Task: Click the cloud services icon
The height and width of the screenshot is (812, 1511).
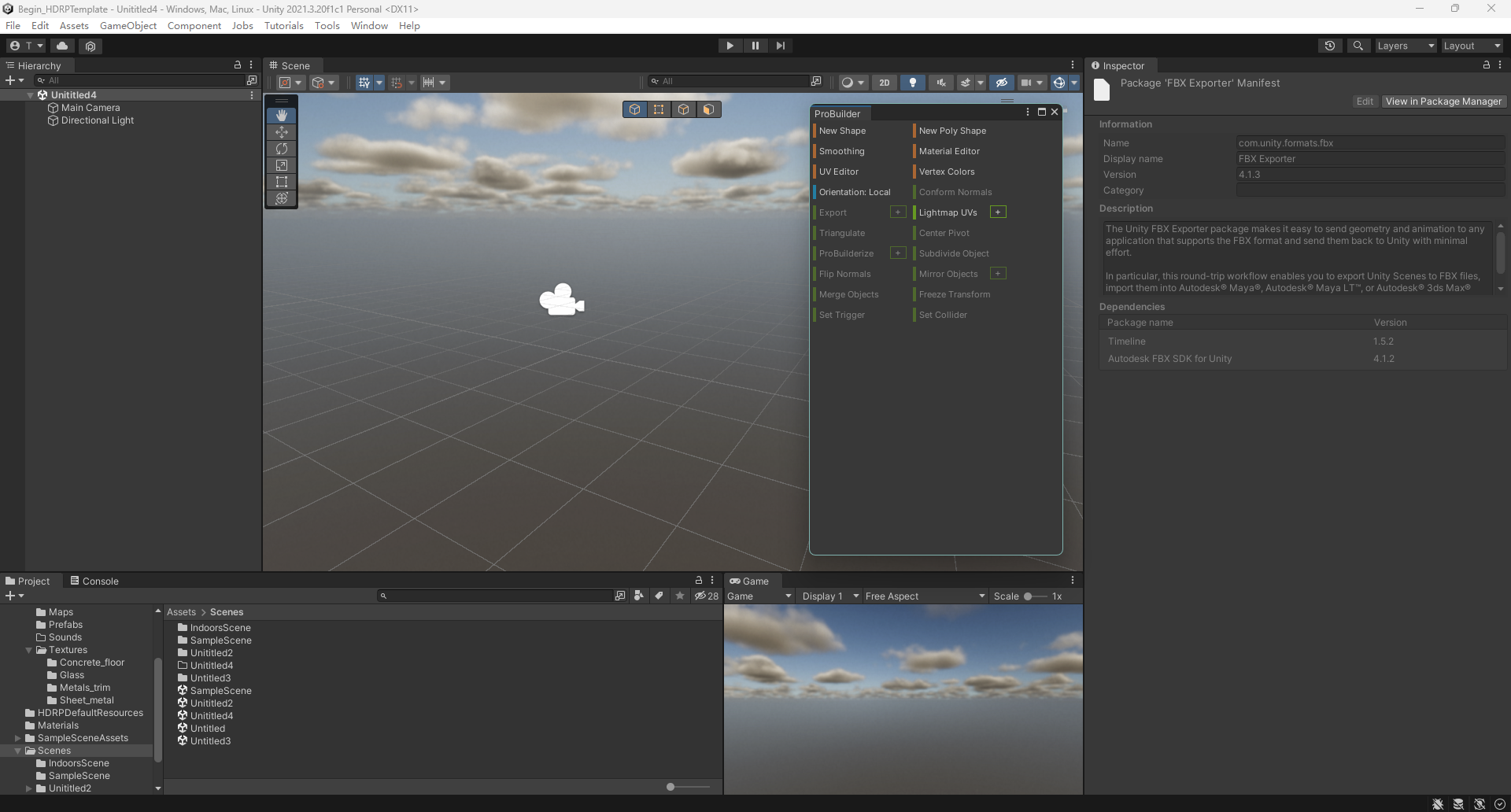Action: 62,46
